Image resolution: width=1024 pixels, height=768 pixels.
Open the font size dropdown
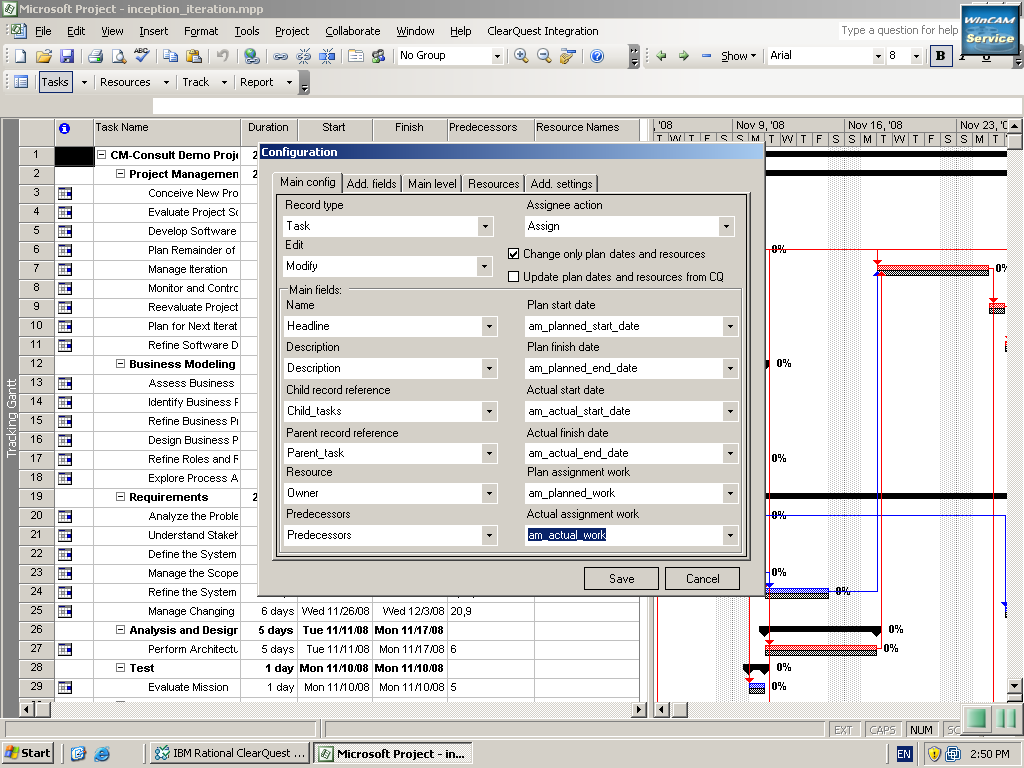[916, 56]
